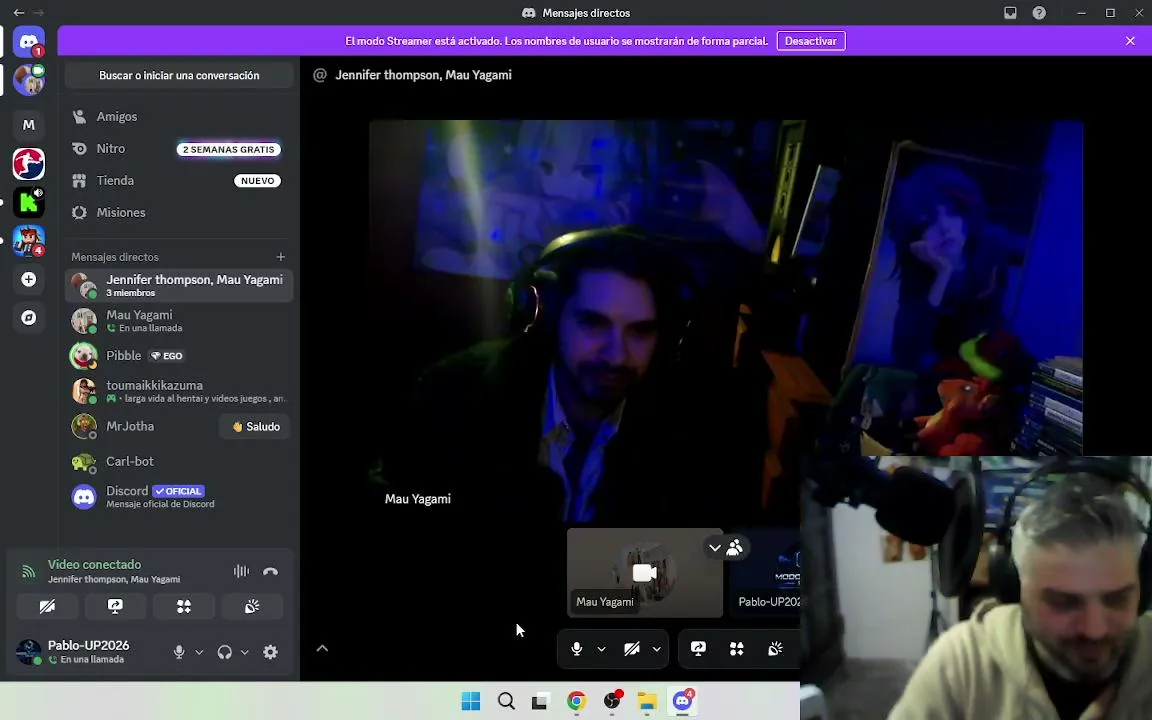Click Desactivar to disable Streamer mode
The height and width of the screenshot is (720, 1152).
click(x=811, y=41)
